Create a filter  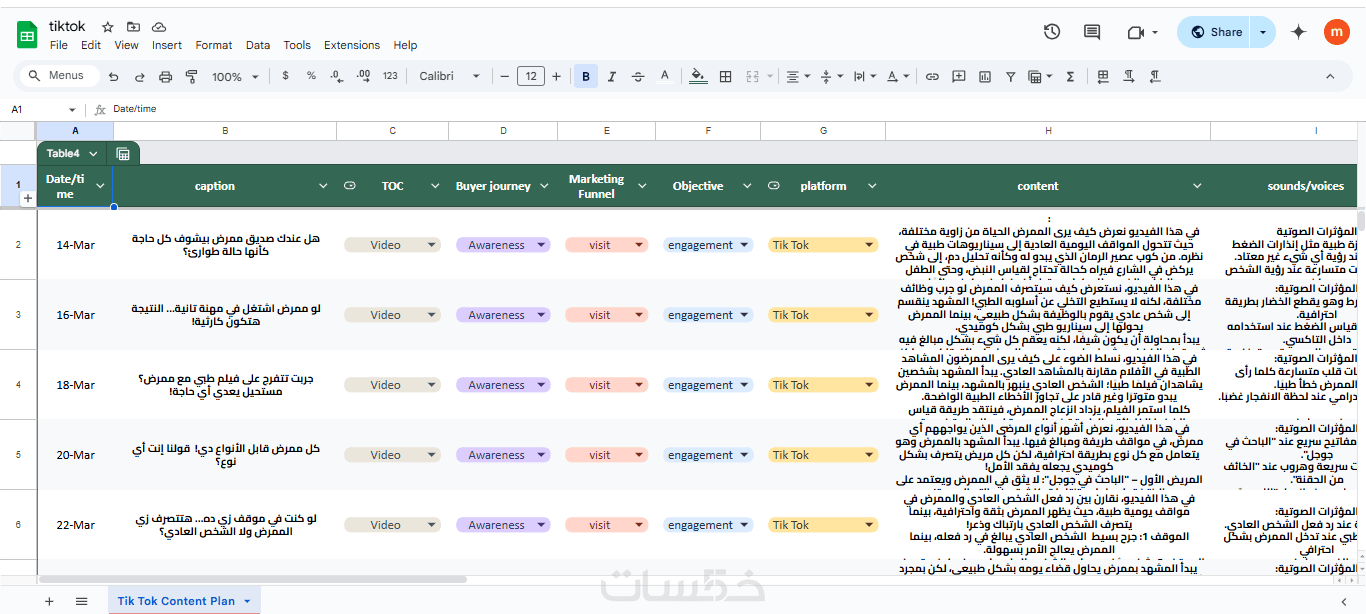tap(1010, 76)
